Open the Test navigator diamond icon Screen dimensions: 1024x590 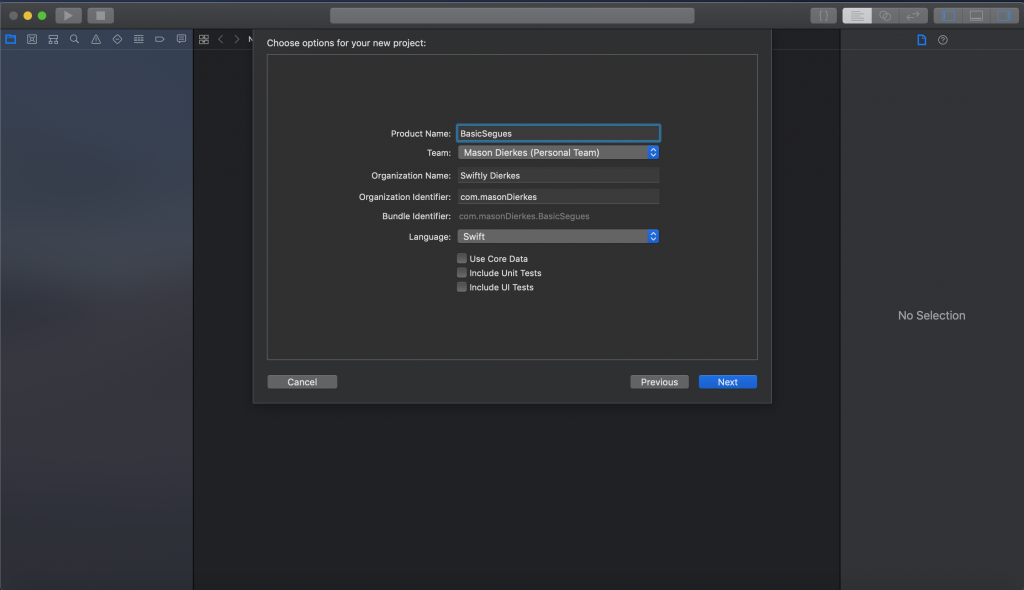(x=118, y=39)
